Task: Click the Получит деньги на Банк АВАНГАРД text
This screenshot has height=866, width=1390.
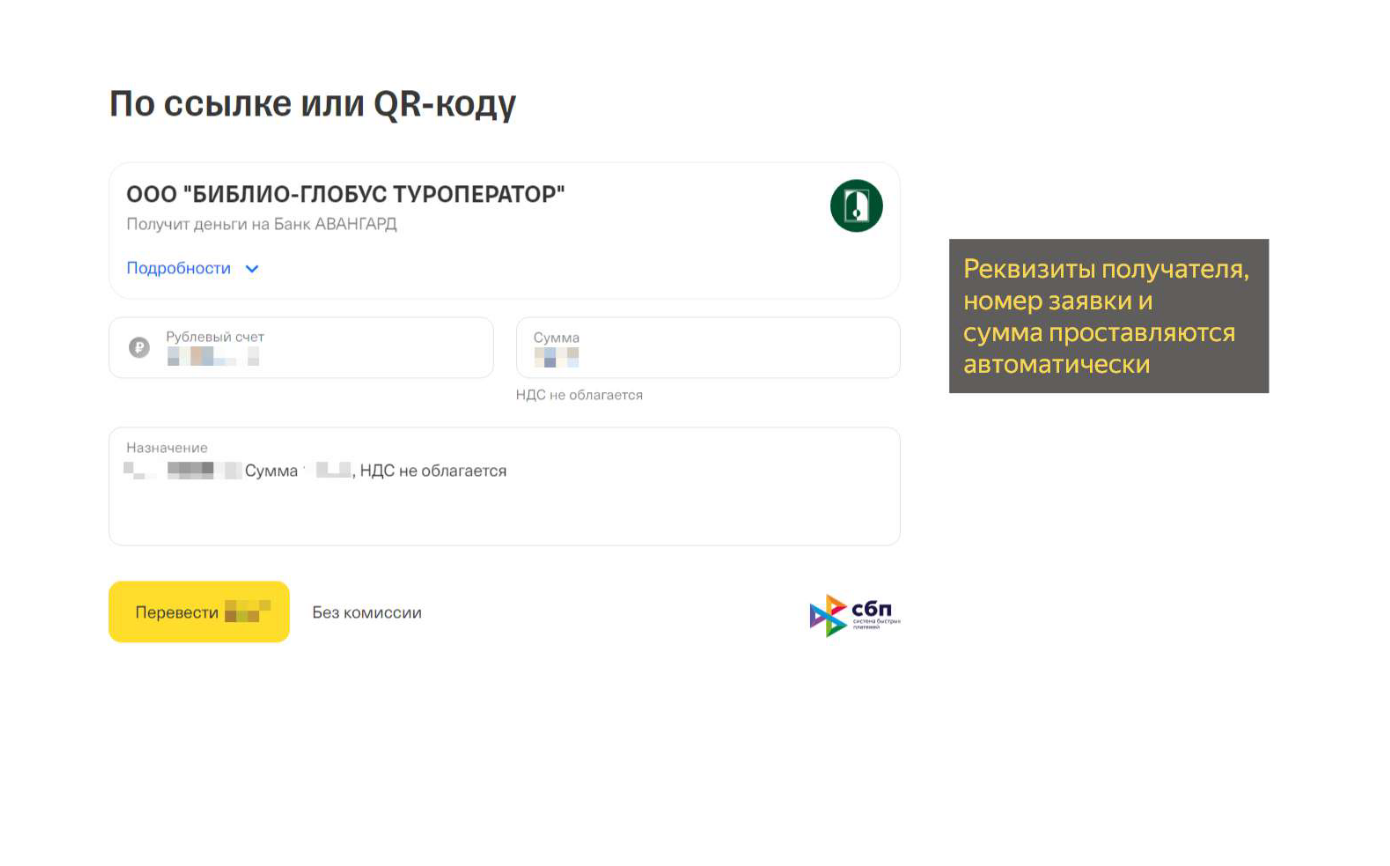Action: (261, 224)
